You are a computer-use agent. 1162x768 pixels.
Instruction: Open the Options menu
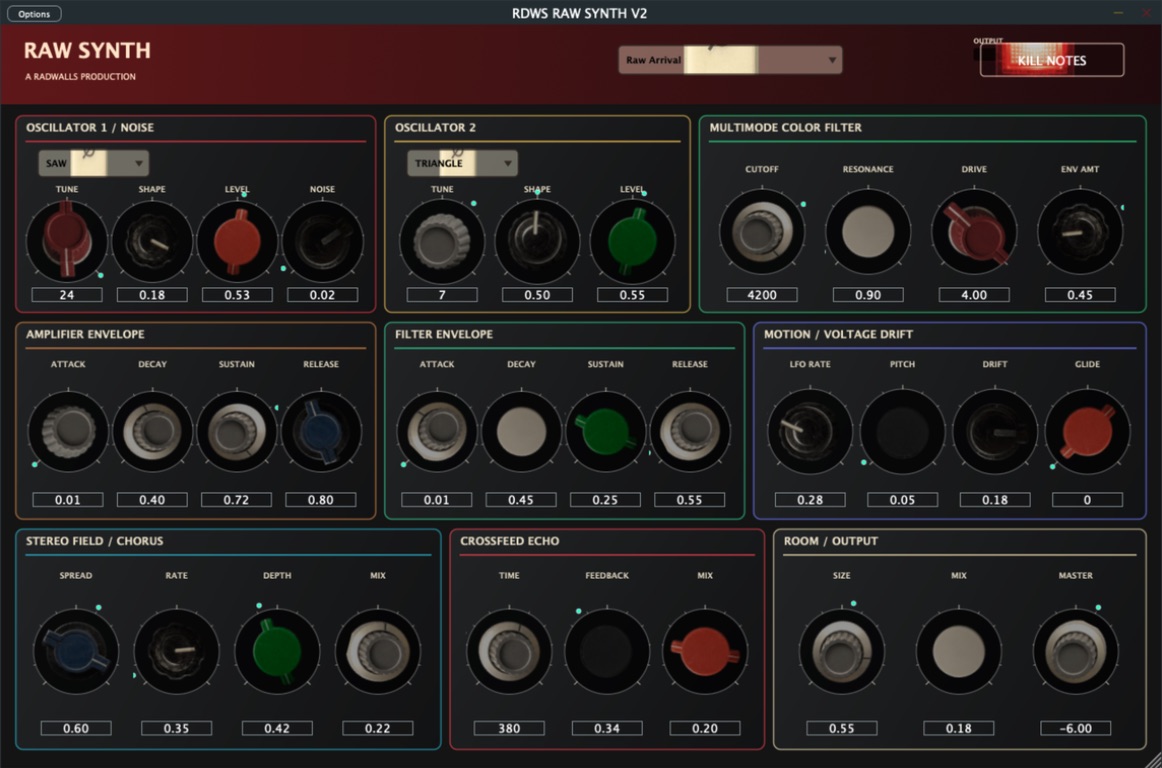pos(34,14)
